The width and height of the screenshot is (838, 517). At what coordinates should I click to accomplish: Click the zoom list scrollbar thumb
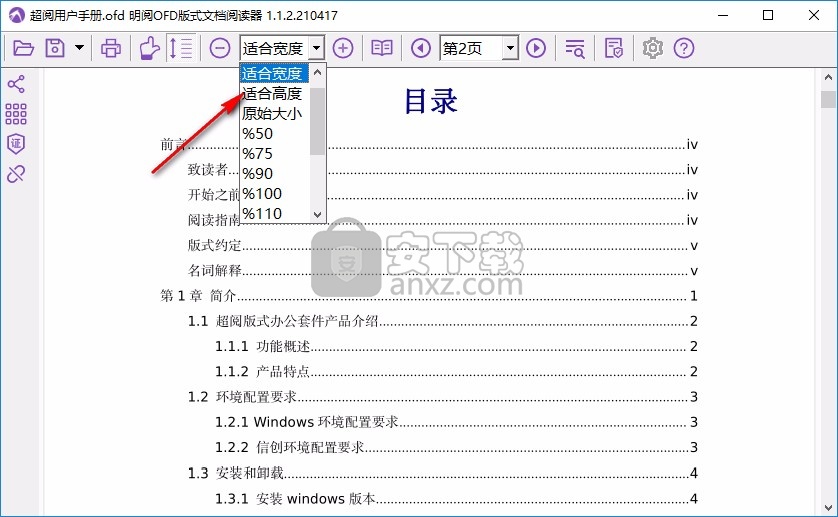tap(317, 121)
